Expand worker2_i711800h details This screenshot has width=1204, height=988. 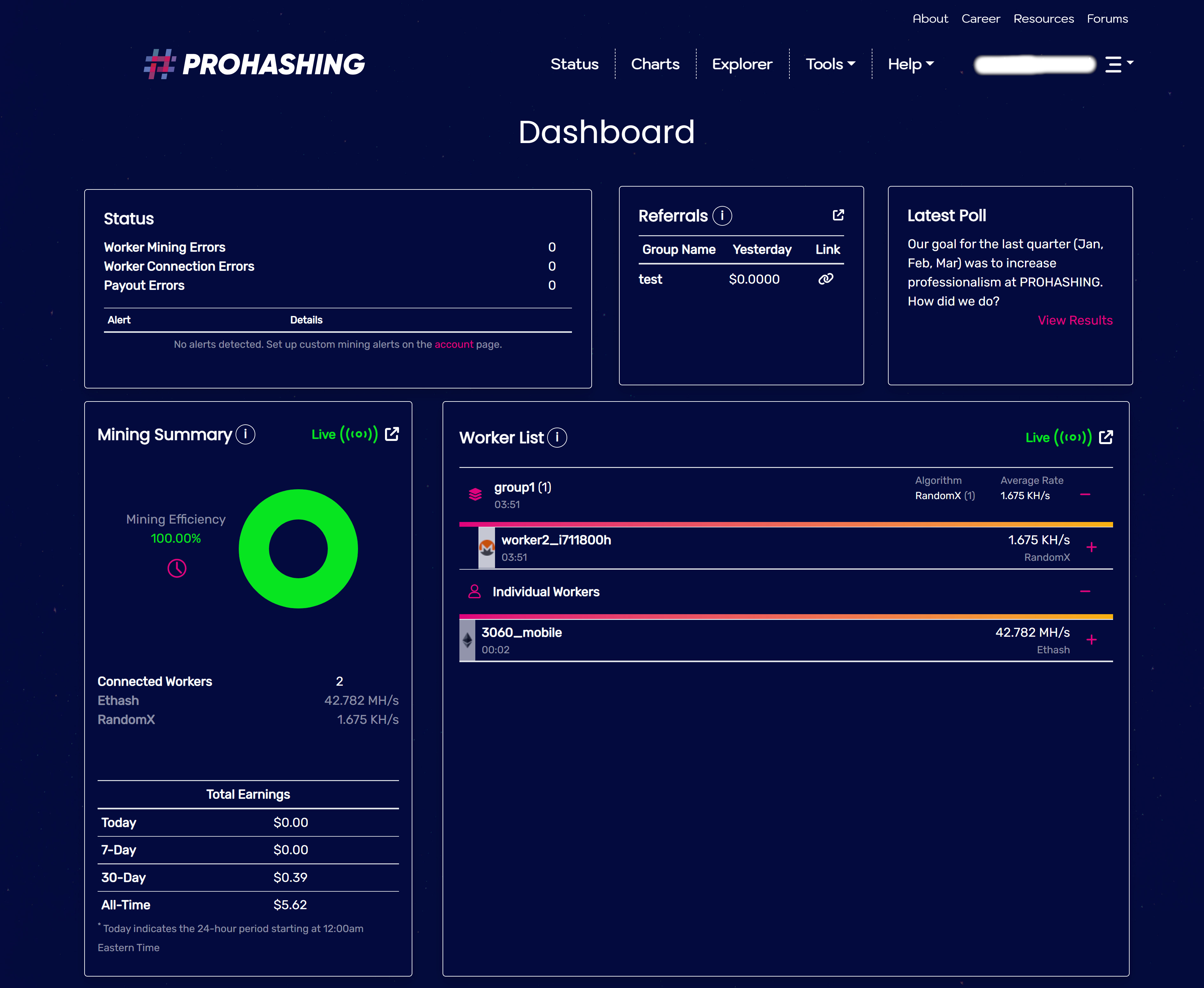(1091, 547)
